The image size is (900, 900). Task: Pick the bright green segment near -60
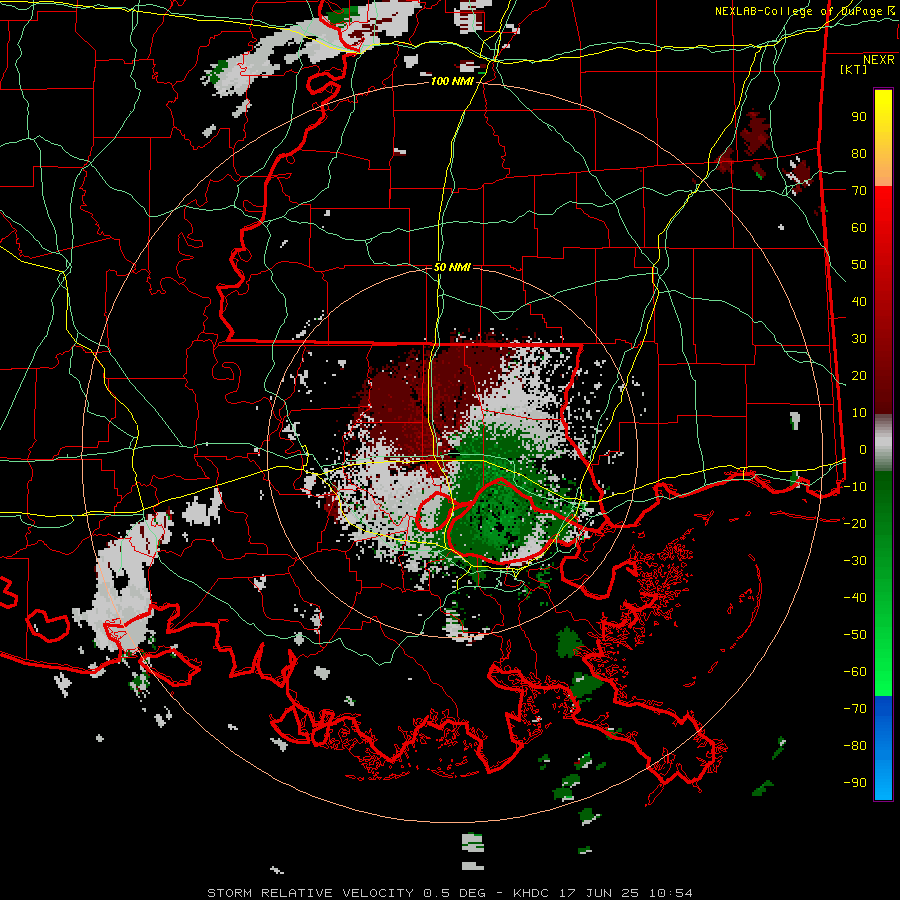pyautogui.click(x=883, y=677)
